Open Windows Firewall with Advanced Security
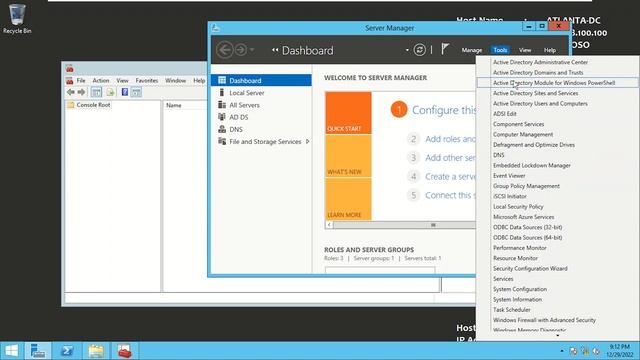 (x=544, y=320)
